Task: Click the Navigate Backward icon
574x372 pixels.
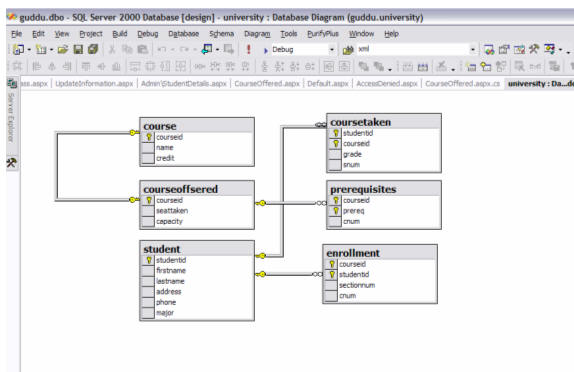Action: 207,49
